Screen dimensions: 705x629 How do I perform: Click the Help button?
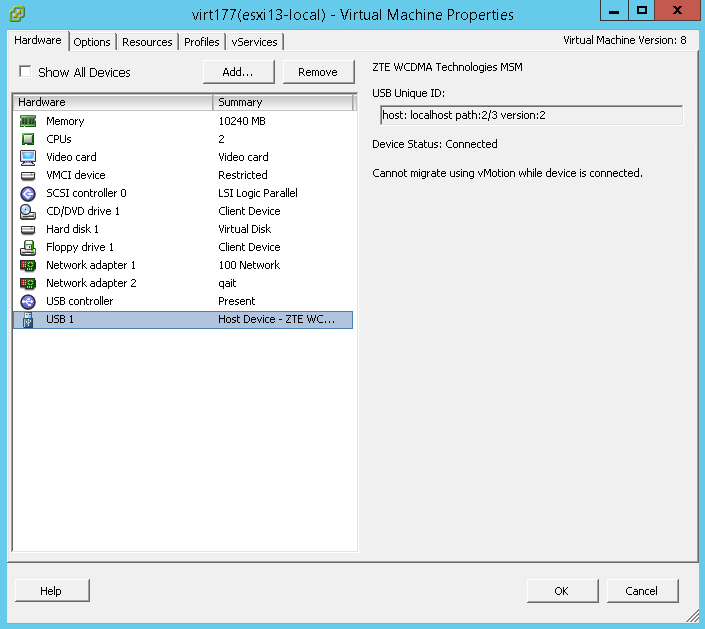click(52, 590)
